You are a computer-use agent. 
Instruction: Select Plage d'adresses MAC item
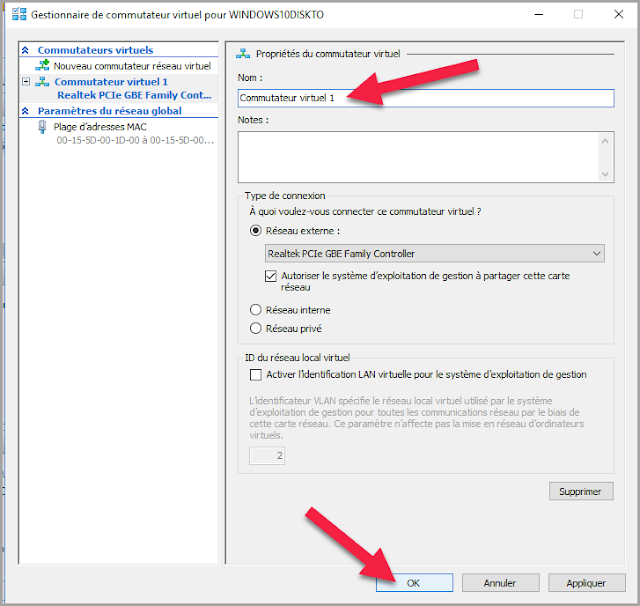coord(100,127)
